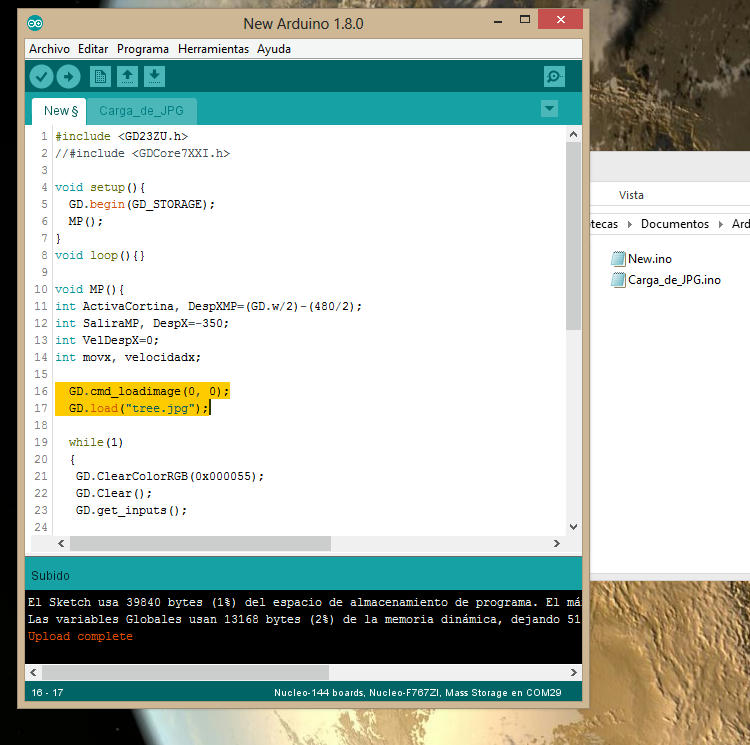Select the New sketch tab
The image size is (750, 745).
click(x=59, y=111)
